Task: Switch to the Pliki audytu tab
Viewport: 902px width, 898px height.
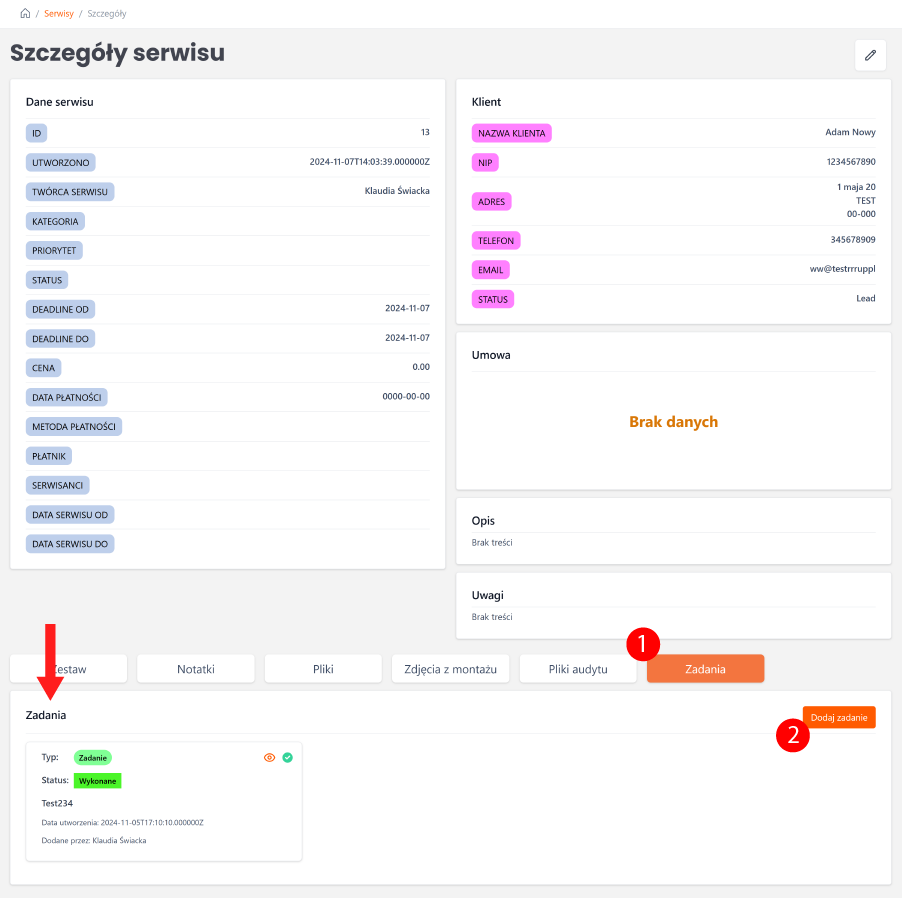Action: (x=578, y=669)
